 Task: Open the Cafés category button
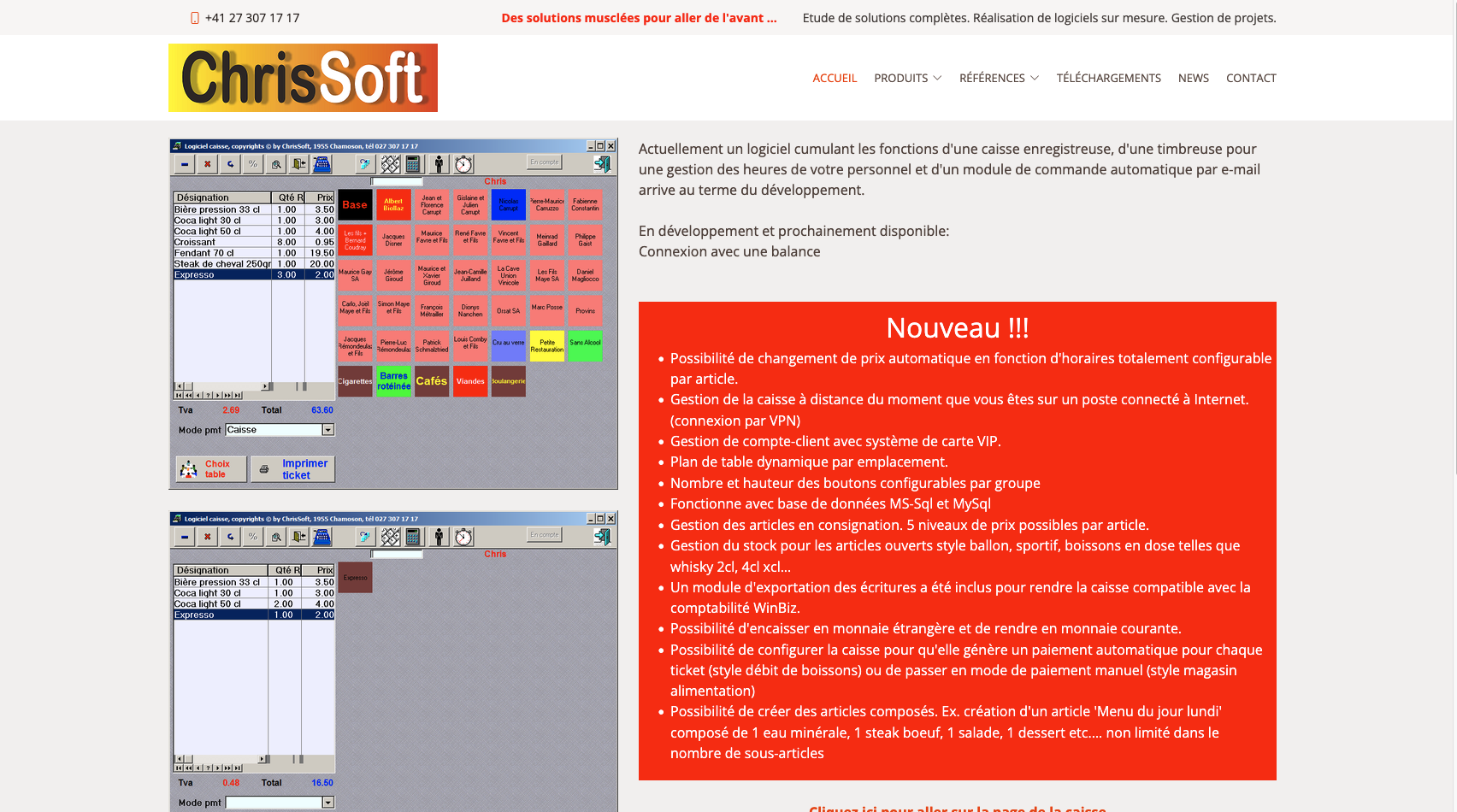pyautogui.click(x=432, y=381)
